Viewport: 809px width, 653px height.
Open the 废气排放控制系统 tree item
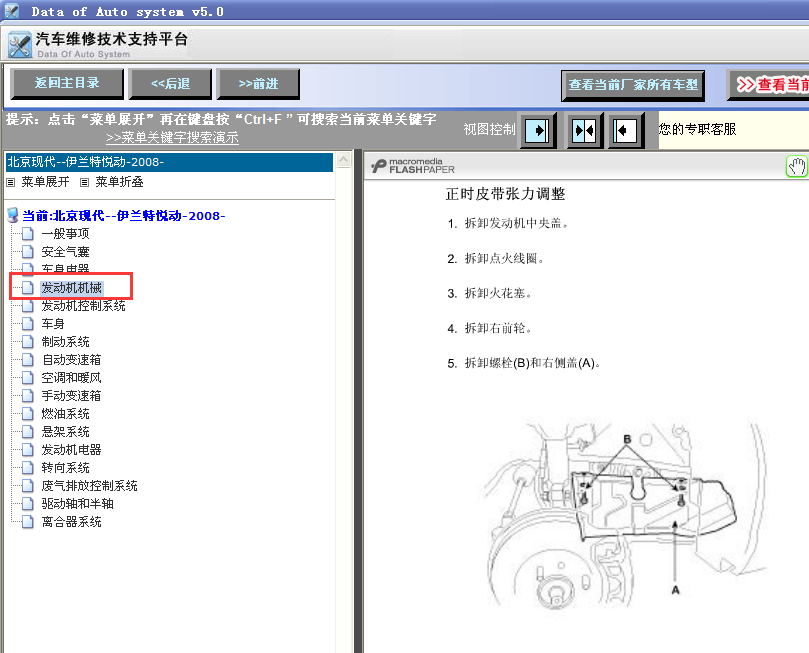click(90, 486)
